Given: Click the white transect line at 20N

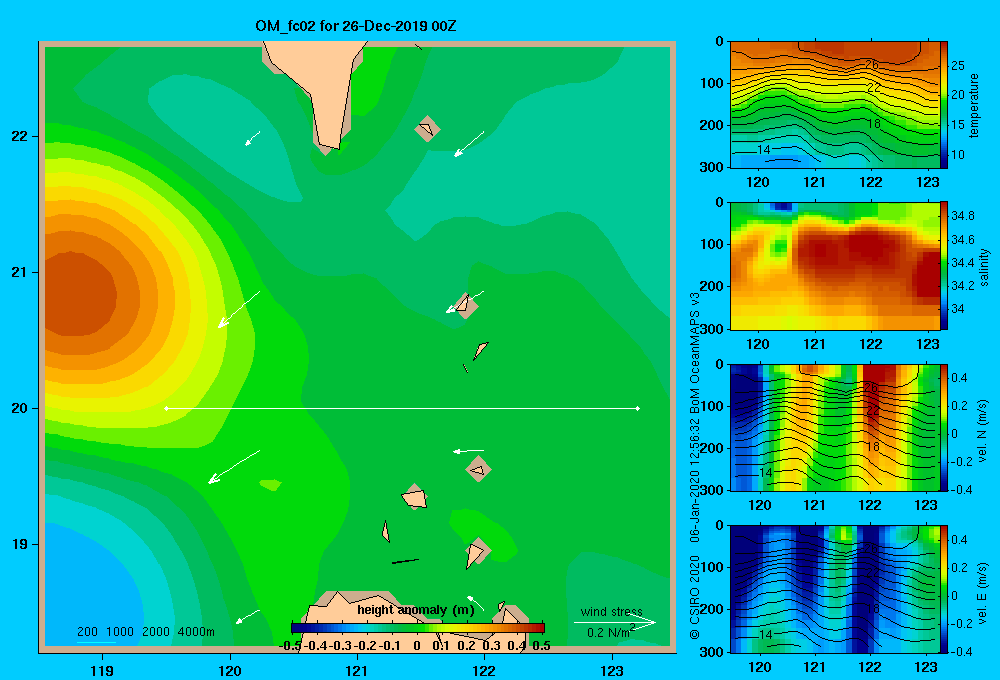Looking at the screenshot, I should point(402,408).
